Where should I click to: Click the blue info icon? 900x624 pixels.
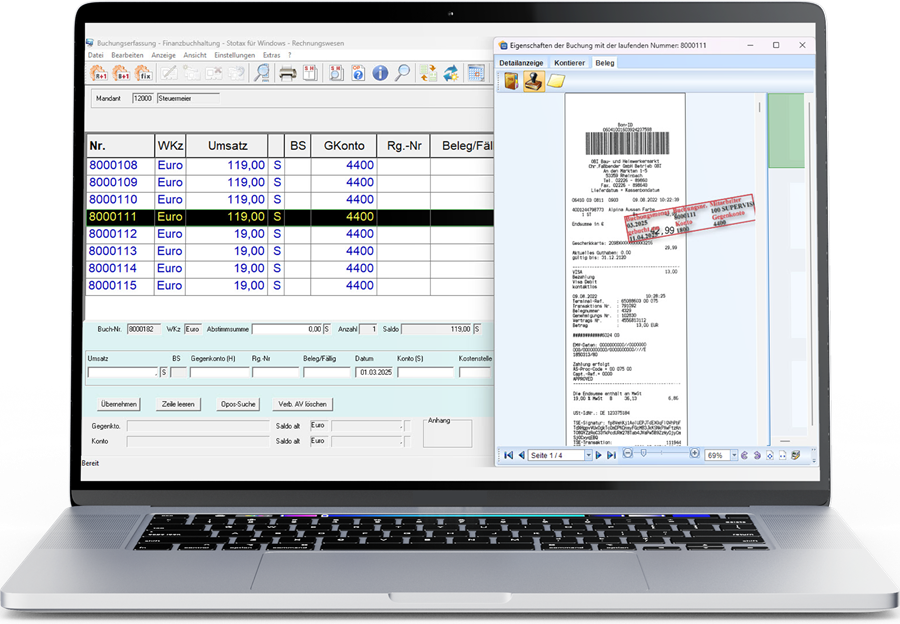380,73
